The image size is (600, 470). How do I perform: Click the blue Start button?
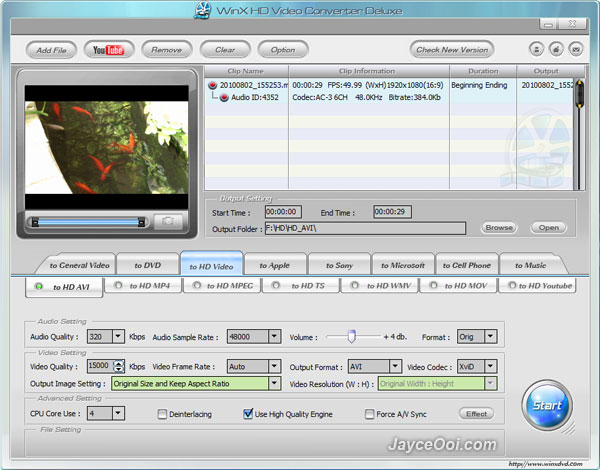pos(547,405)
